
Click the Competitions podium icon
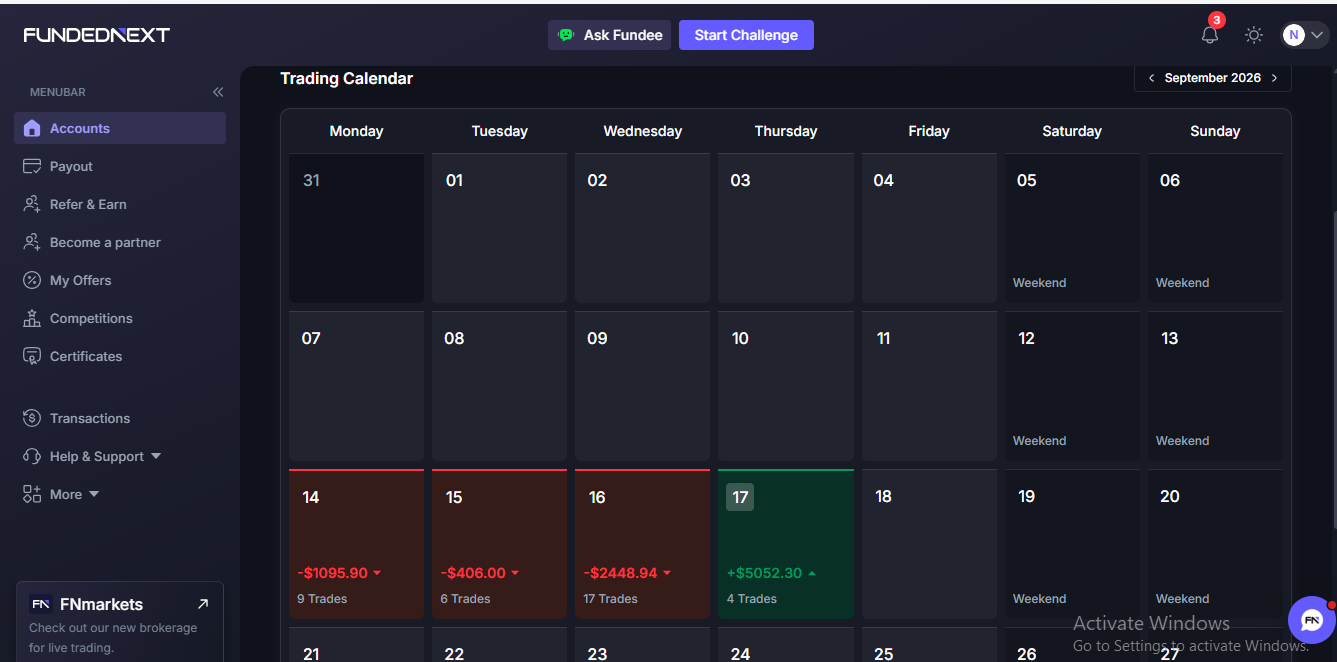(x=32, y=318)
